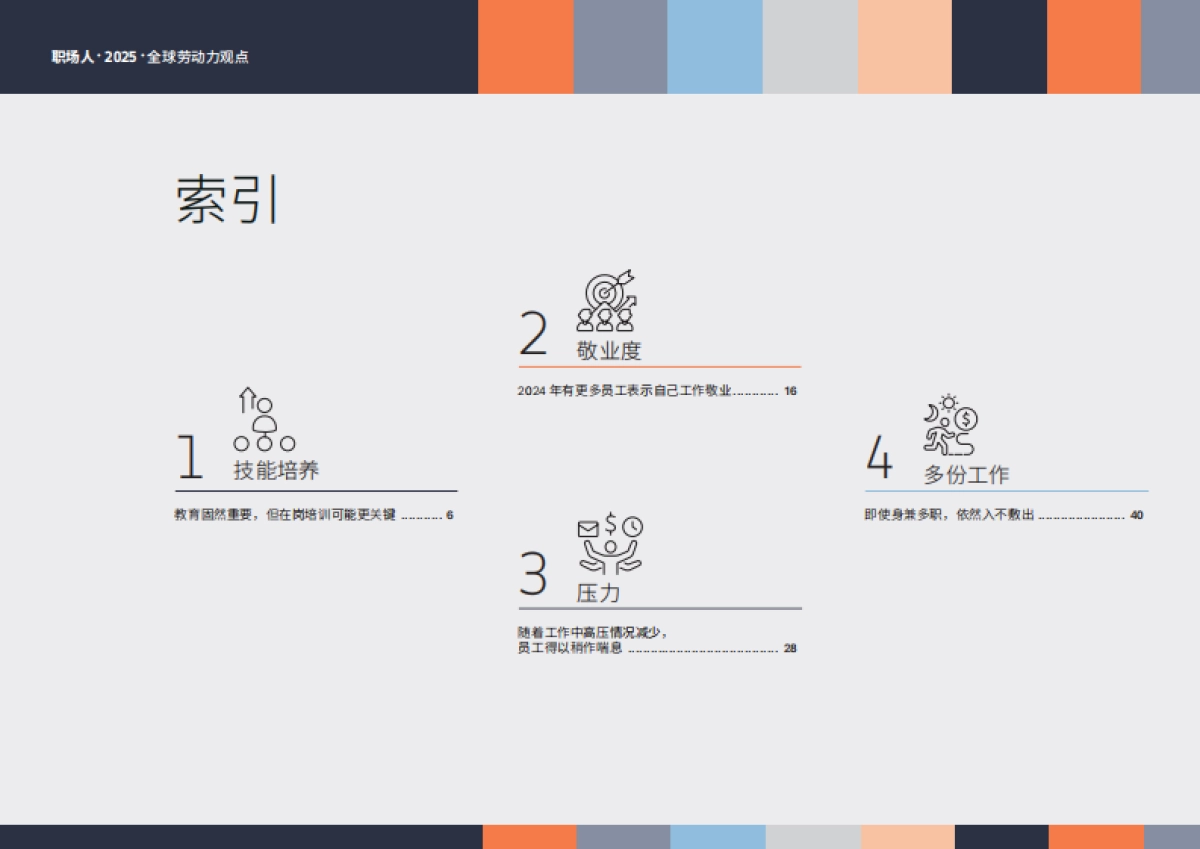Click the clock symbol in the 压力 icon
Viewport: 1200px width, 849px height.
(634, 527)
